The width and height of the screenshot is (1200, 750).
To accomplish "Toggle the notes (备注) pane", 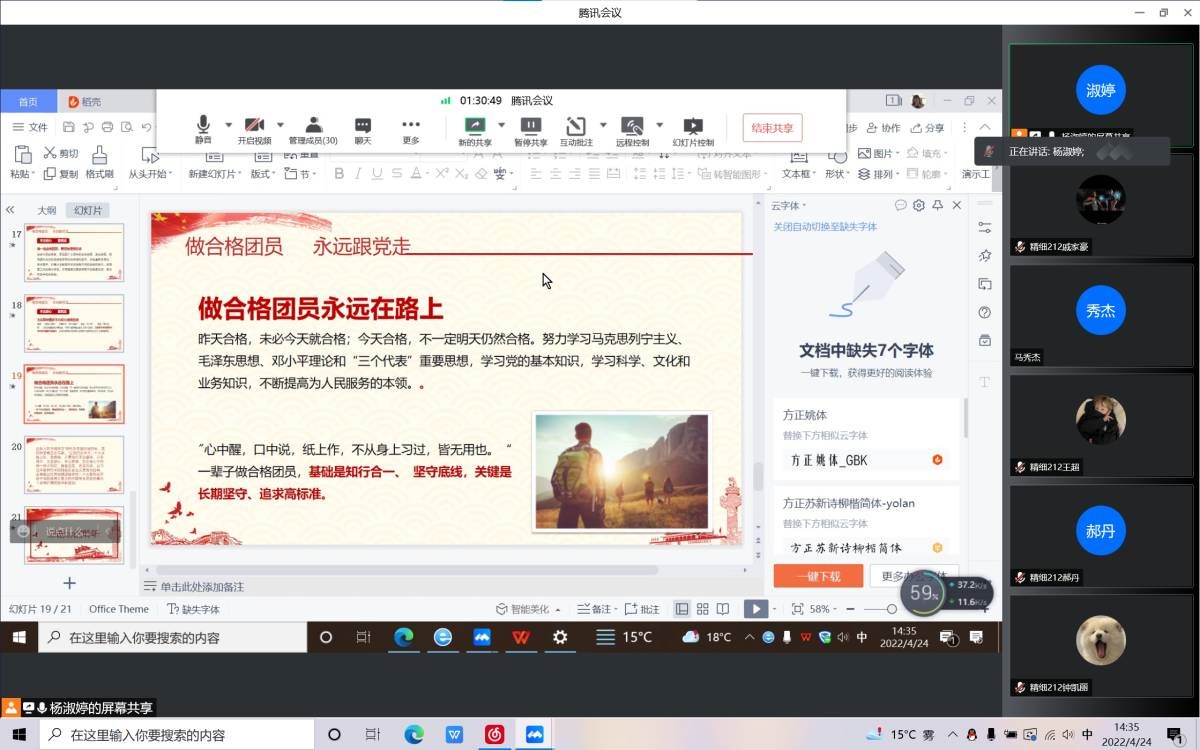I will tap(596, 609).
